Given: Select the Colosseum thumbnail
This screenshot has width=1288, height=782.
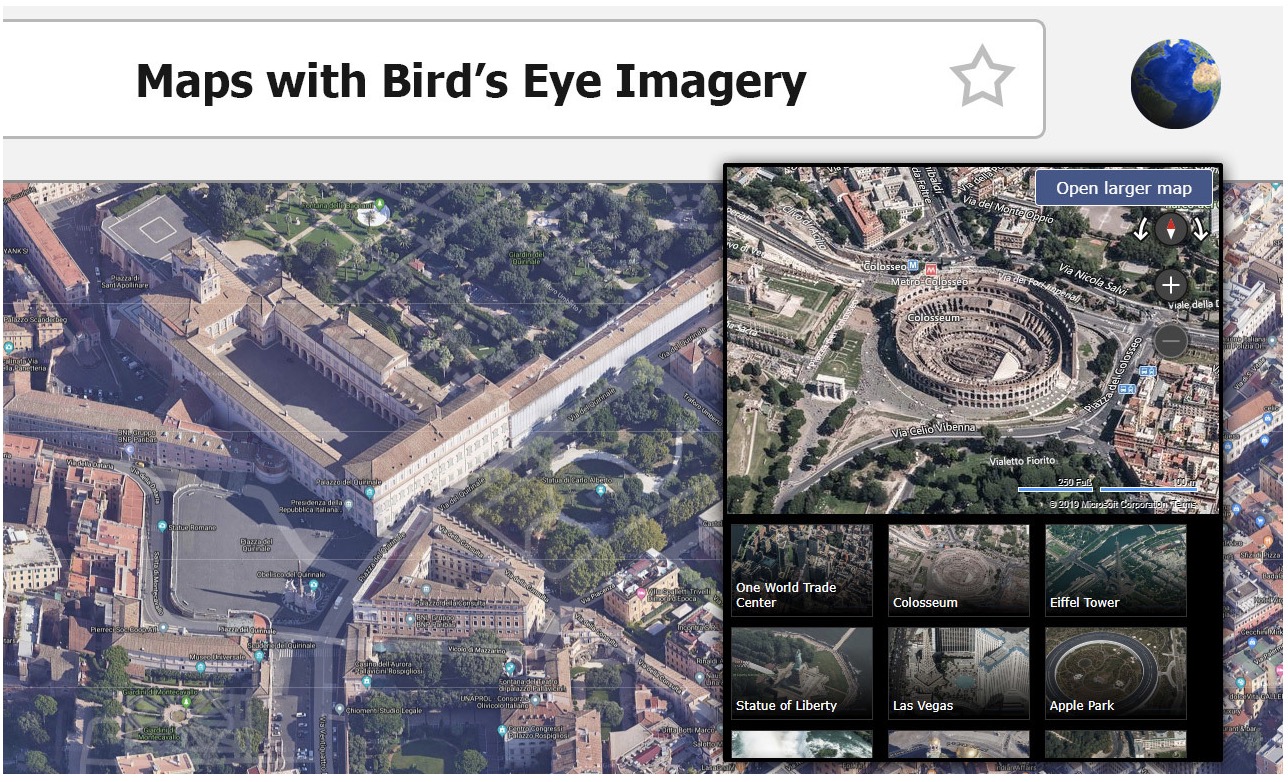Looking at the screenshot, I should (x=959, y=570).
